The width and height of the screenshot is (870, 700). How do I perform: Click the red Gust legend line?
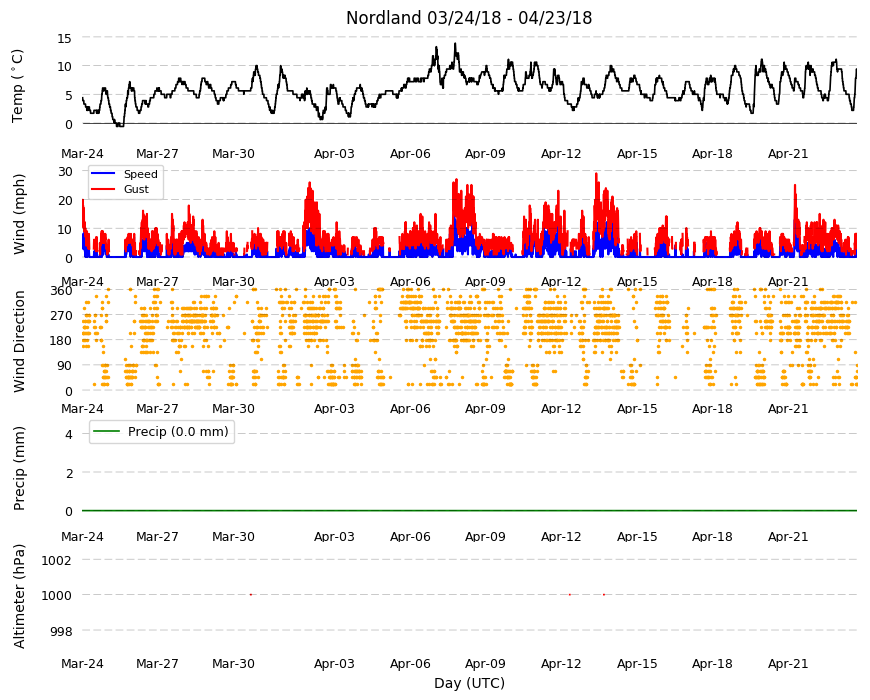click(x=103, y=189)
